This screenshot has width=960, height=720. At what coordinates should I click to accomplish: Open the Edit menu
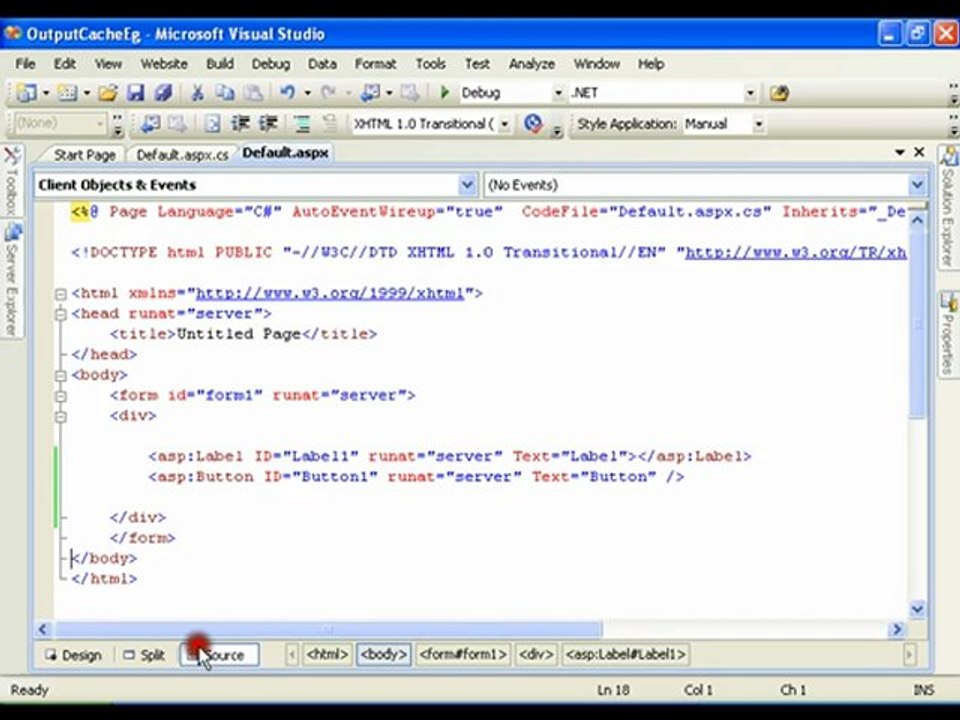coord(65,64)
